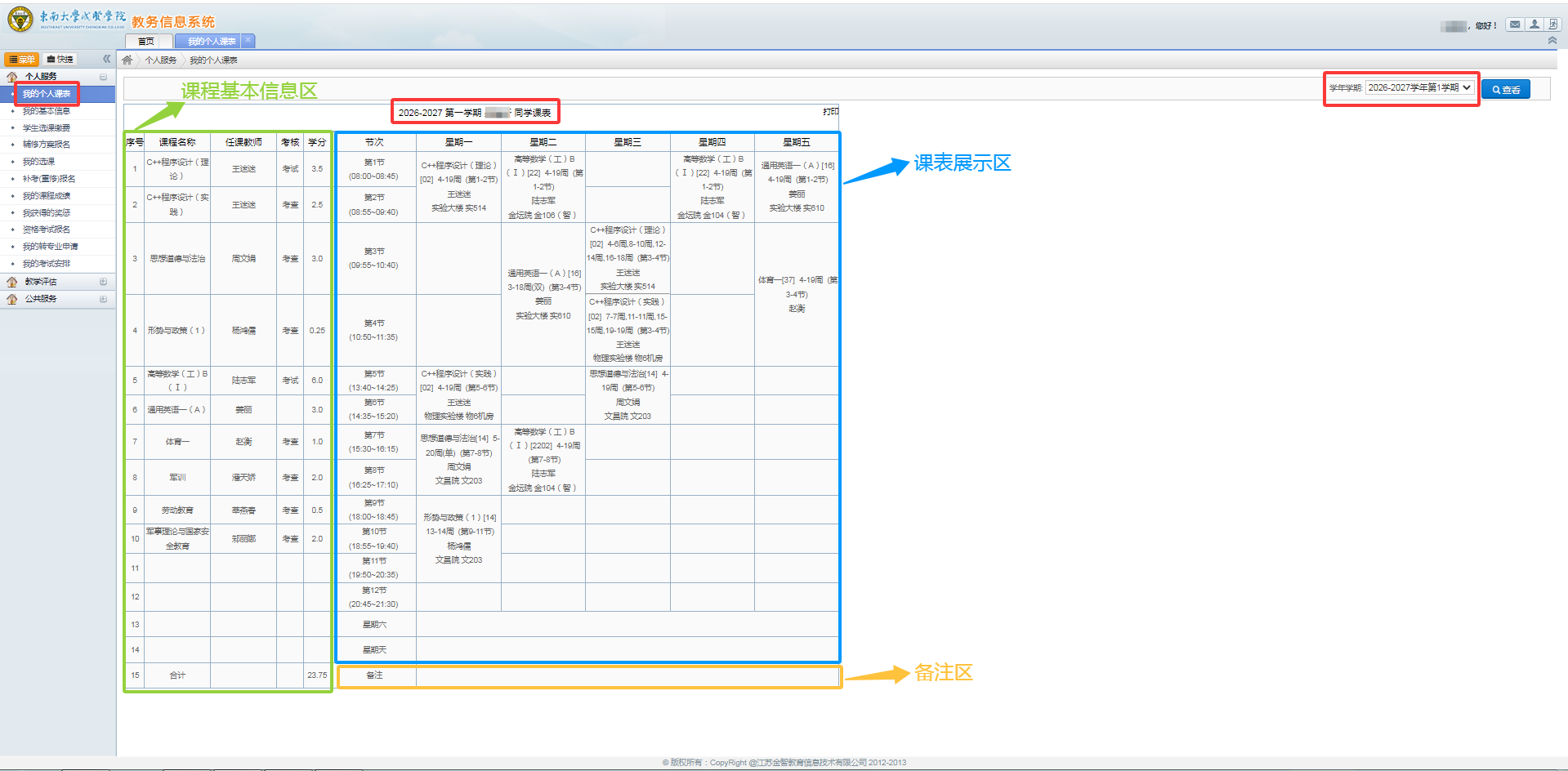Open 我的考试安排 in sidebar
The width and height of the screenshot is (1568, 771).
tap(47, 264)
